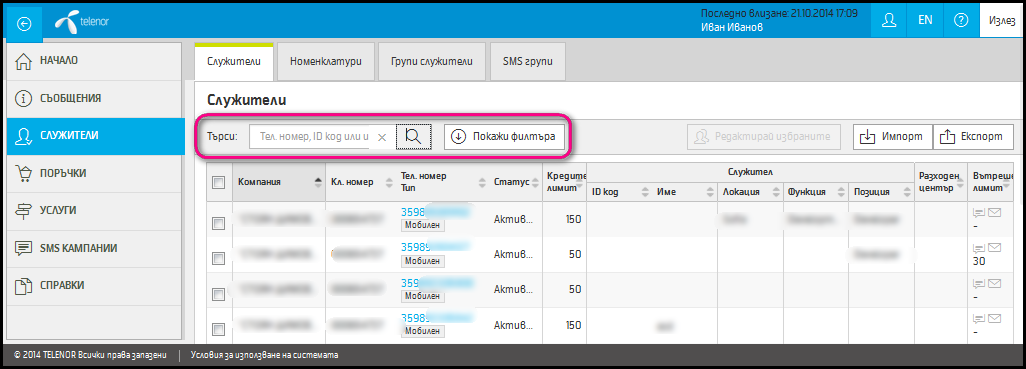Click Редактирай избраните button

(x=764, y=137)
